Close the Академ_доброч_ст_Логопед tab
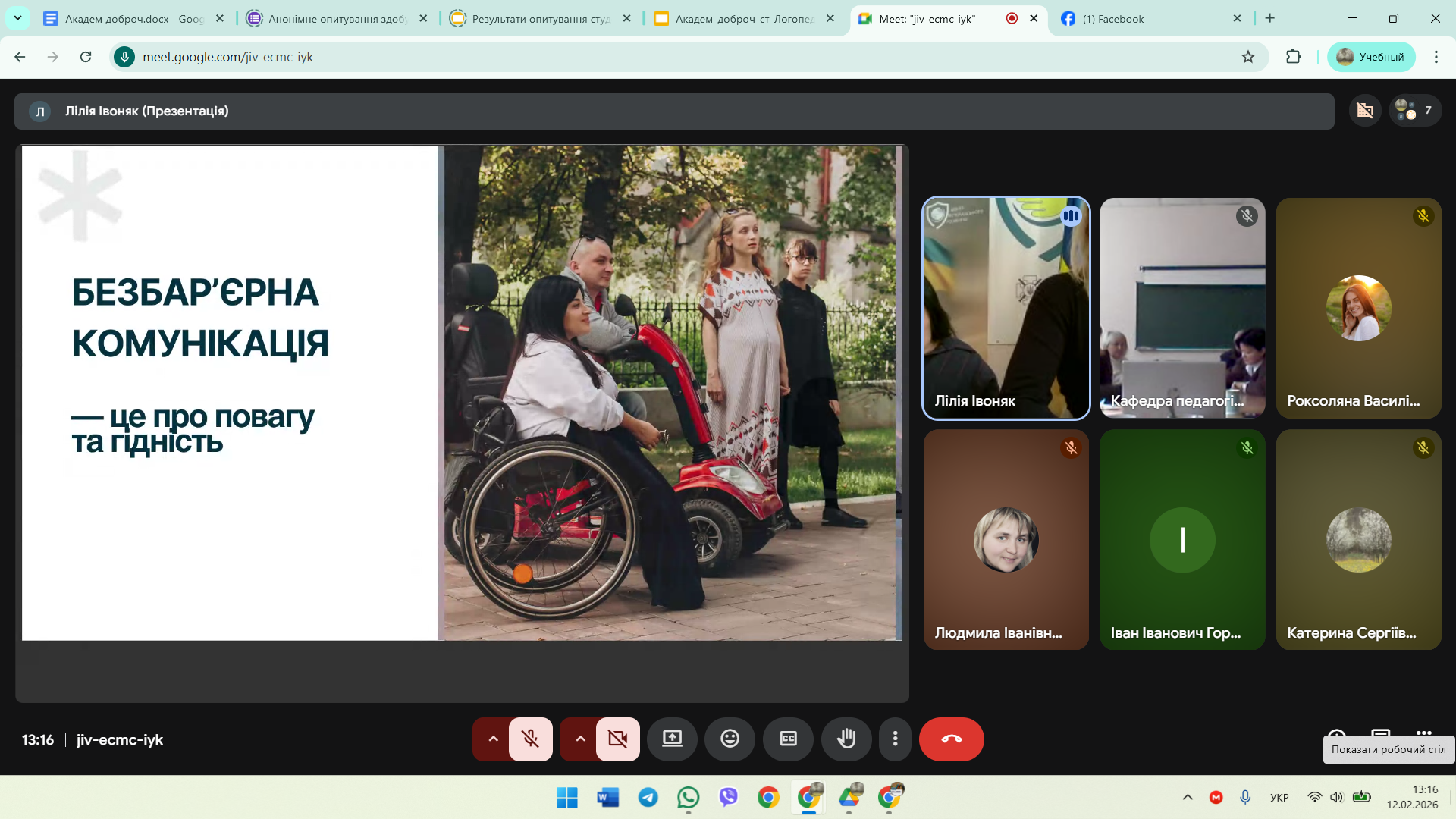The width and height of the screenshot is (1456, 819). [830, 19]
